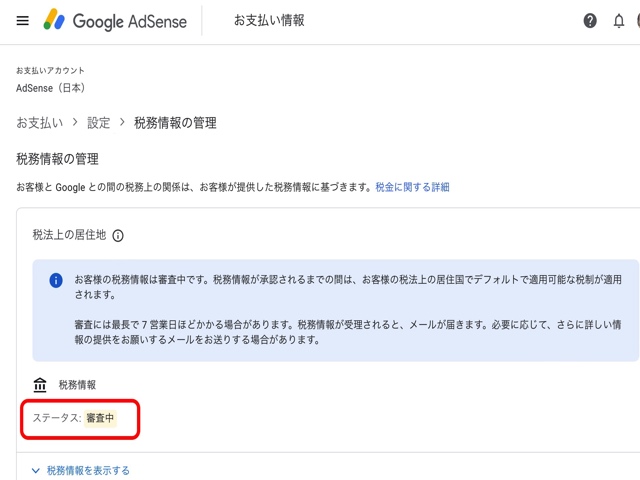Navigate to 設定 breadcrumb

point(98,123)
